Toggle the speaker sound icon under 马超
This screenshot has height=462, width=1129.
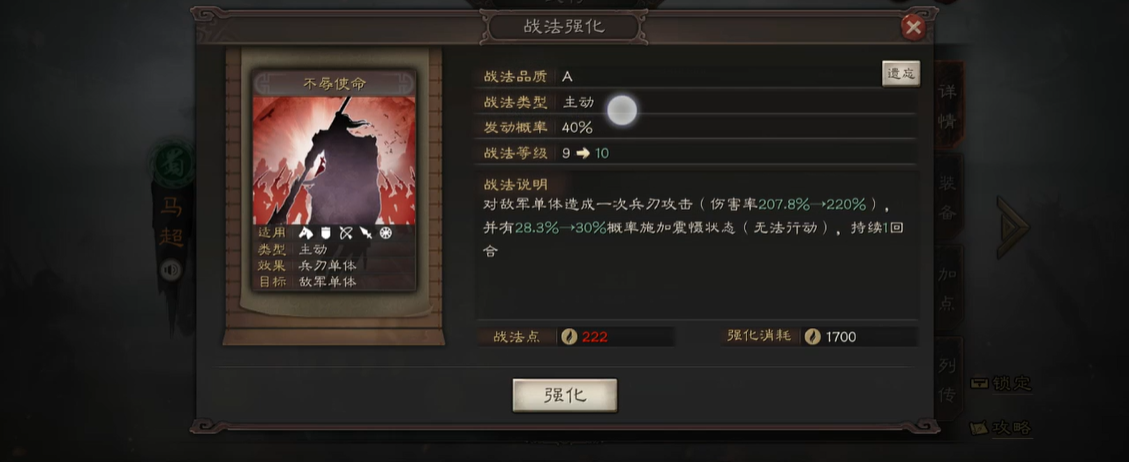pyautogui.click(x=171, y=271)
